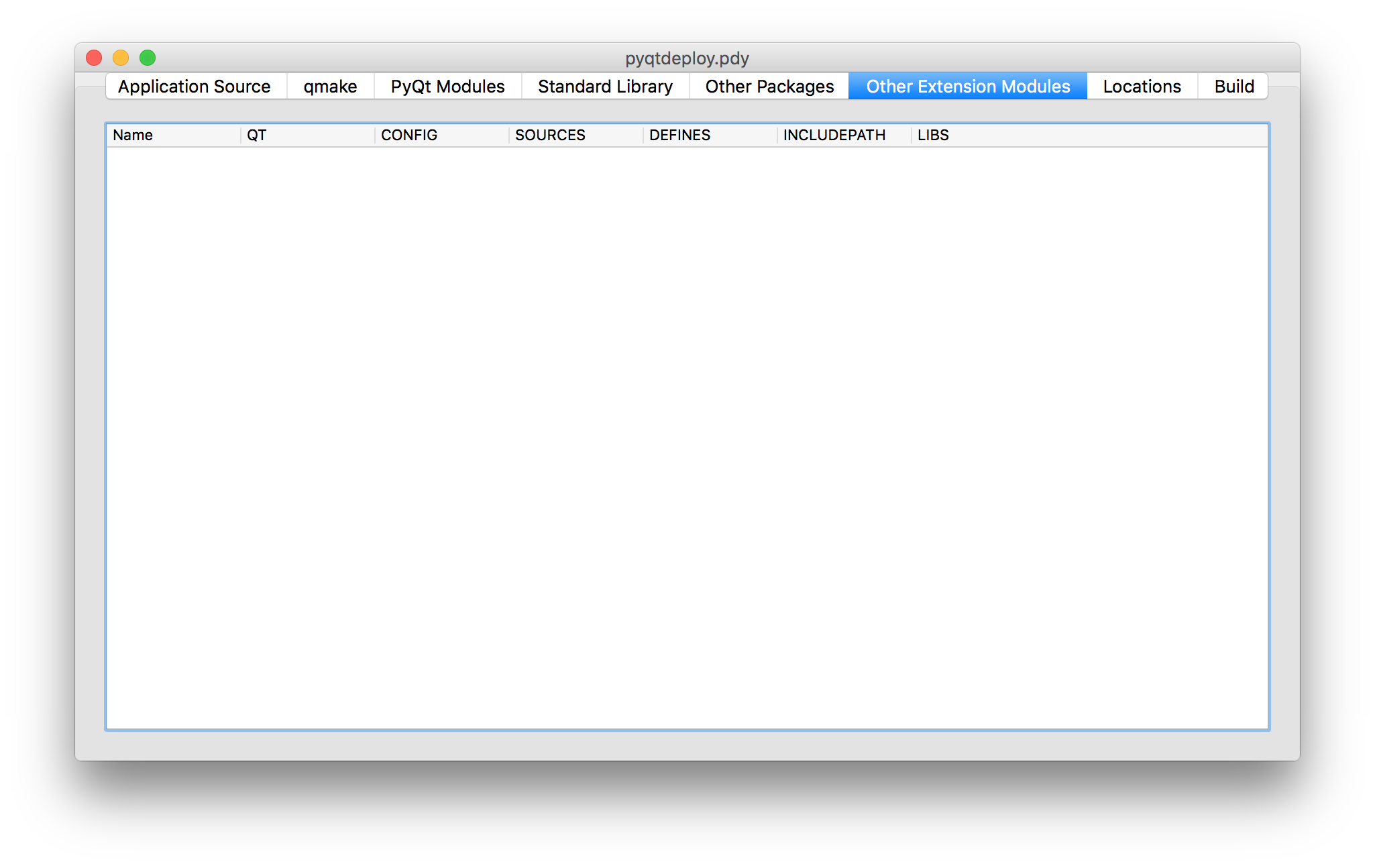This screenshot has height=868, width=1375.
Task: Open the Build tab
Action: pyautogui.click(x=1234, y=87)
